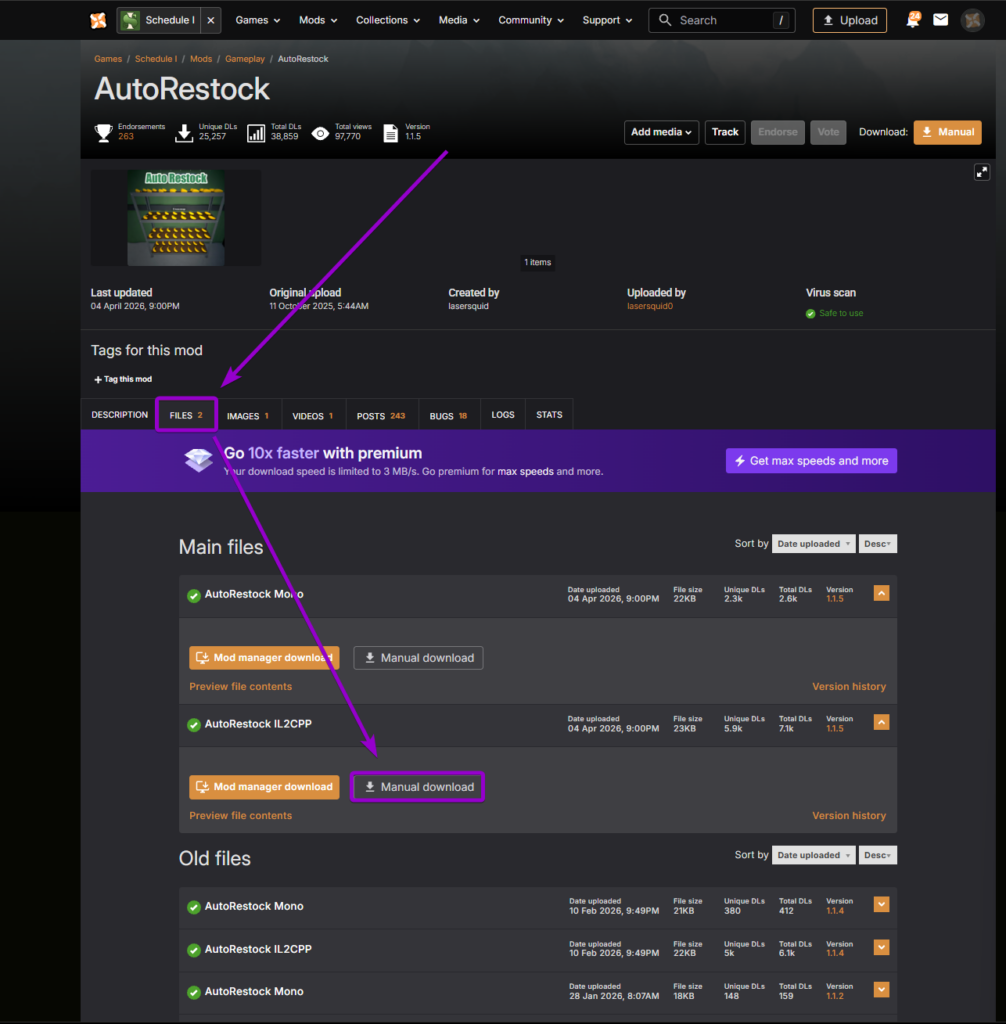Open the Collections menu

pyautogui.click(x=387, y=20)
